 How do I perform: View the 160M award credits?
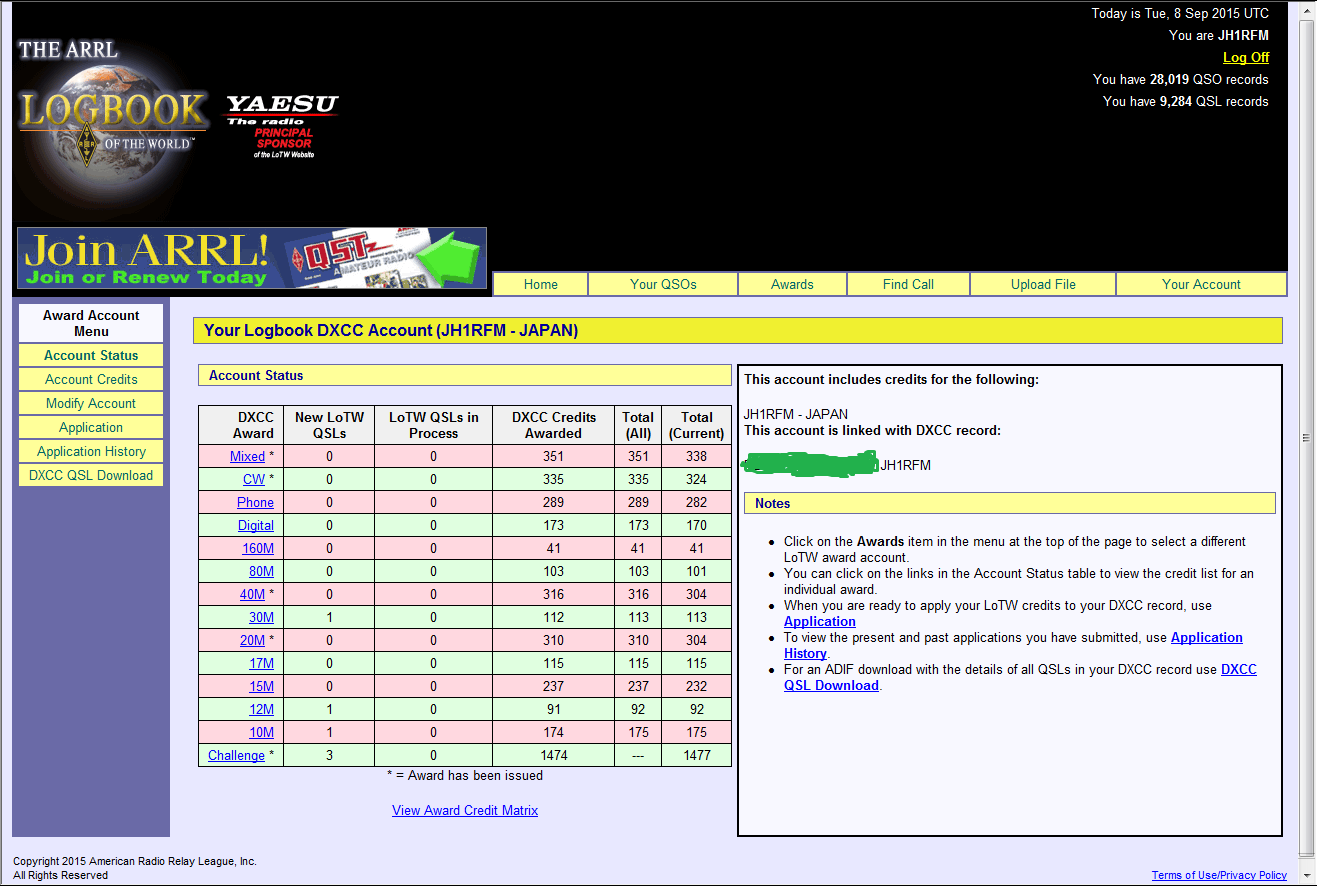point(257,548)
